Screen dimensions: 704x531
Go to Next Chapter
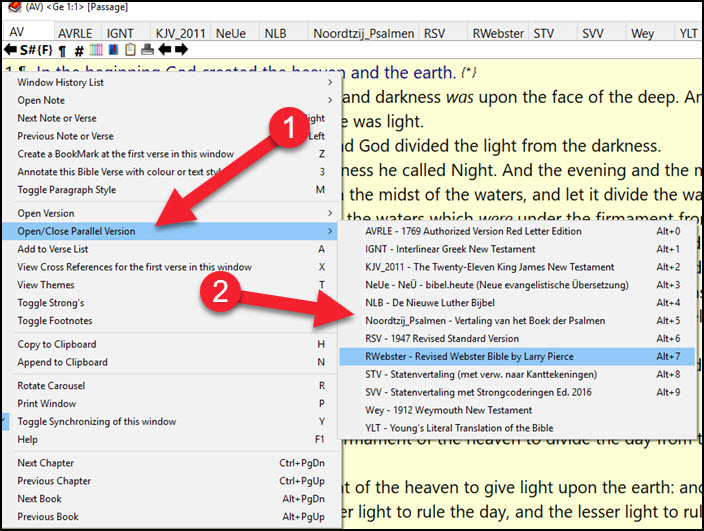(x=171, y=463)
